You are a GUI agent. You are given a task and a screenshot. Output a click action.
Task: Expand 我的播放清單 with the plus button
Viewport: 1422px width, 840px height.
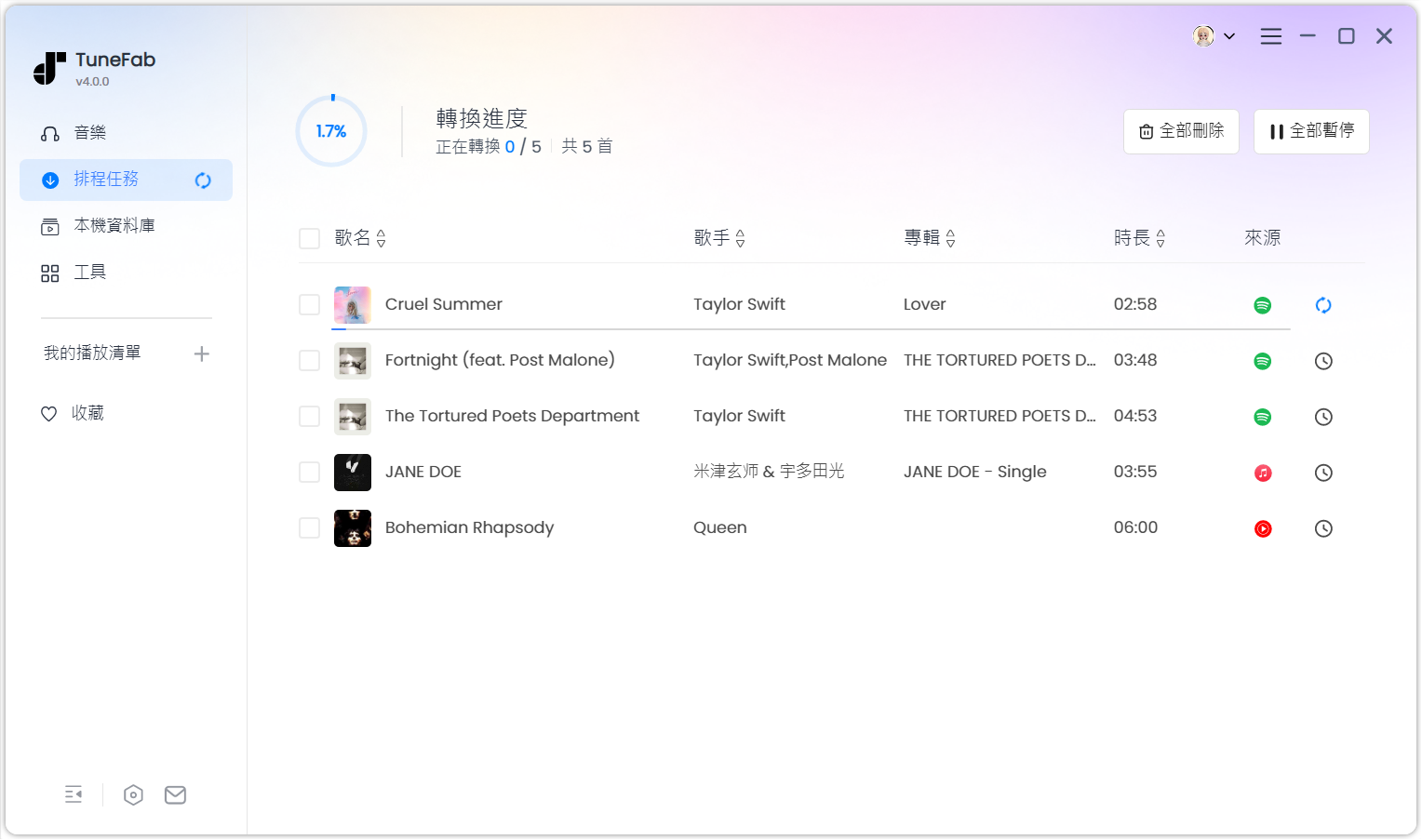[202, 353]
